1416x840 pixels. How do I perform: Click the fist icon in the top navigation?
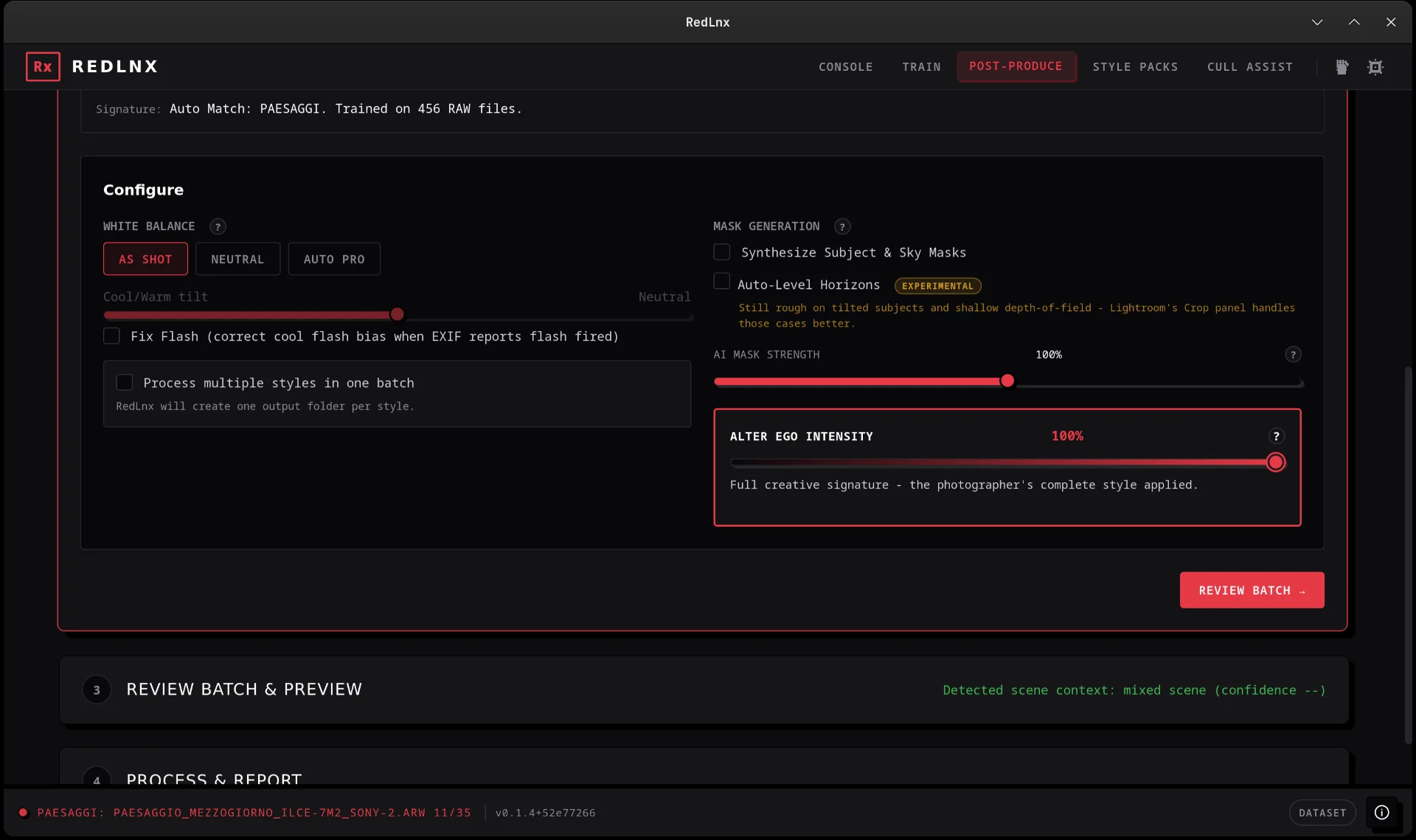pos(1342,67)
